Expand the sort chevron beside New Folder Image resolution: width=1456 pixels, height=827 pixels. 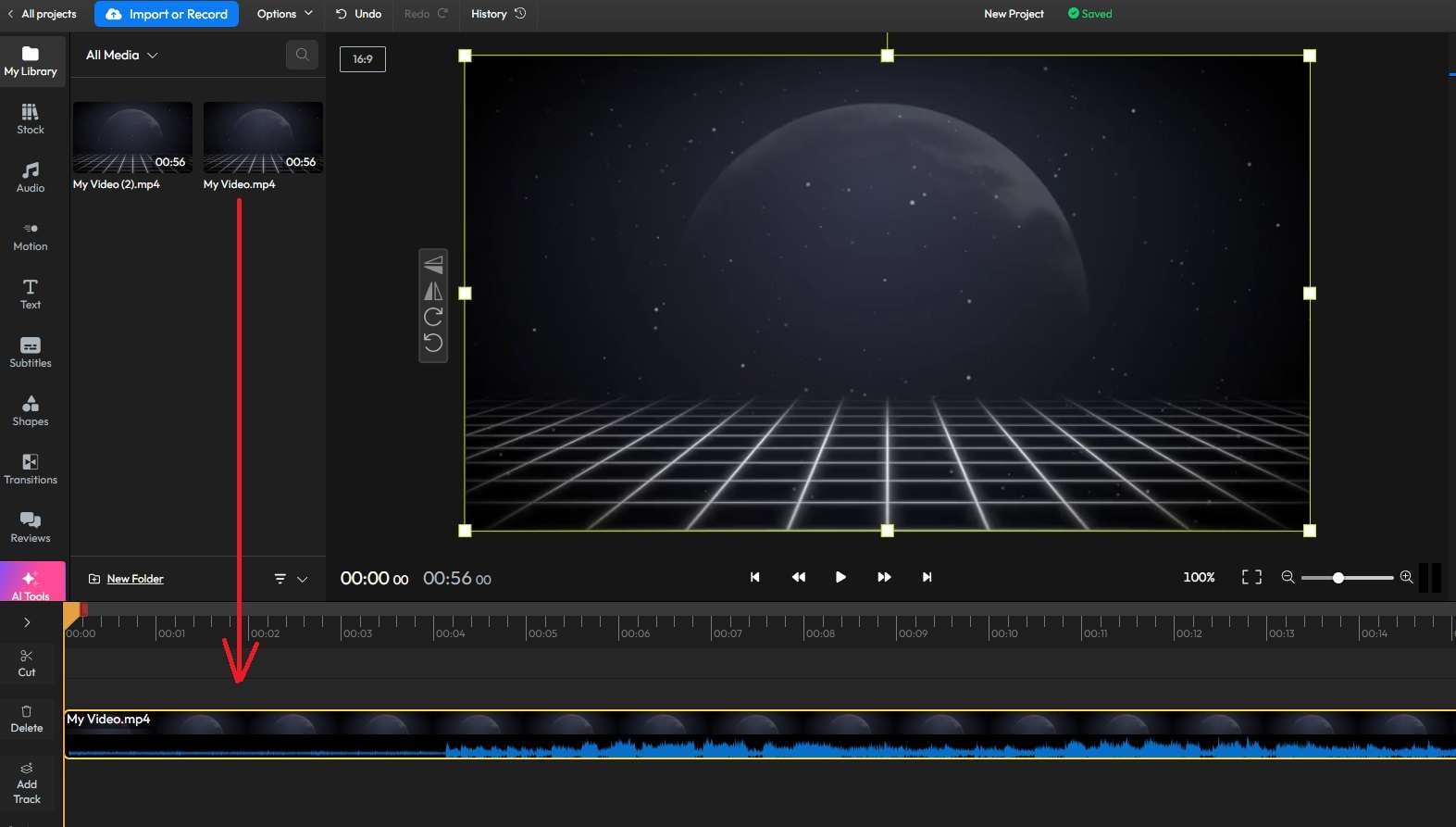(x=302, y=579)
